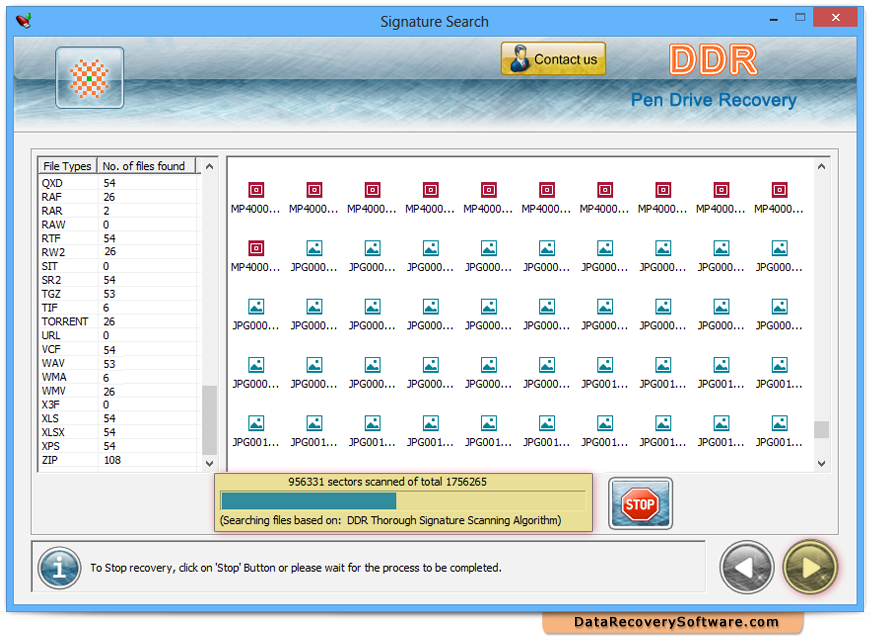Select the WMV file type row
The width and height of the screenshot is (871, 638).
click(119, 391)
